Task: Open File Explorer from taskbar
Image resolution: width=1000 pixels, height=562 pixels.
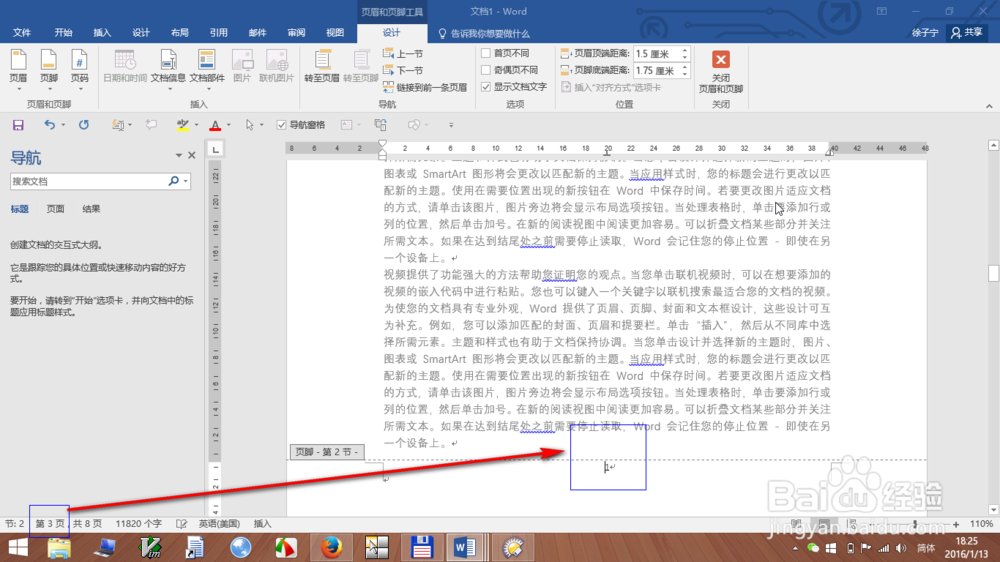Action: click(x=59, y=547)
